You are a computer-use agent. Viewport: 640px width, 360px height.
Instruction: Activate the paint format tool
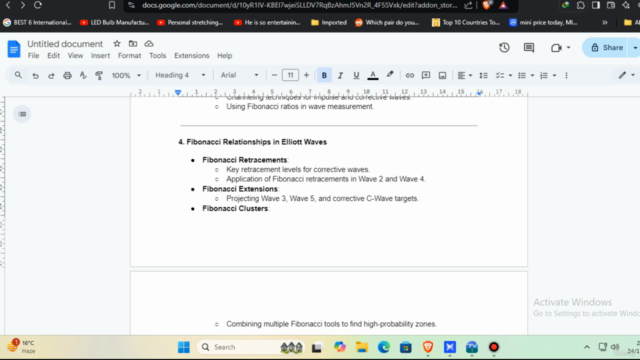pyautogui.click(x=99, y=76)
